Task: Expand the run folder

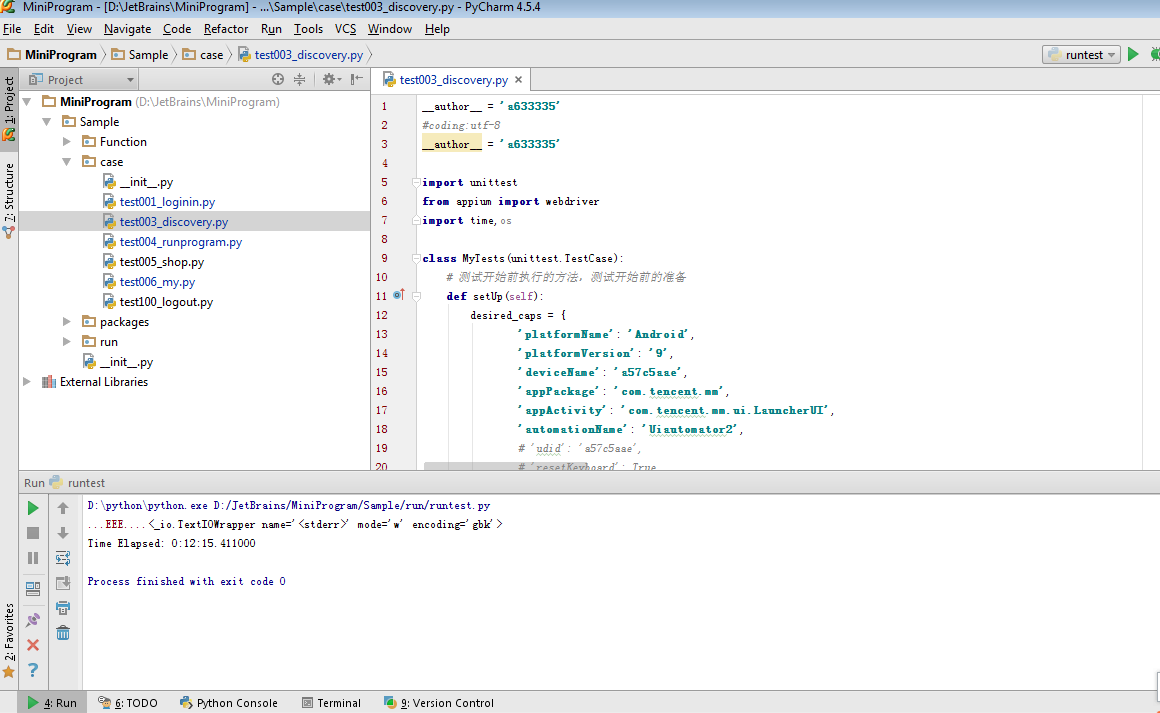Action: point(67,342)
